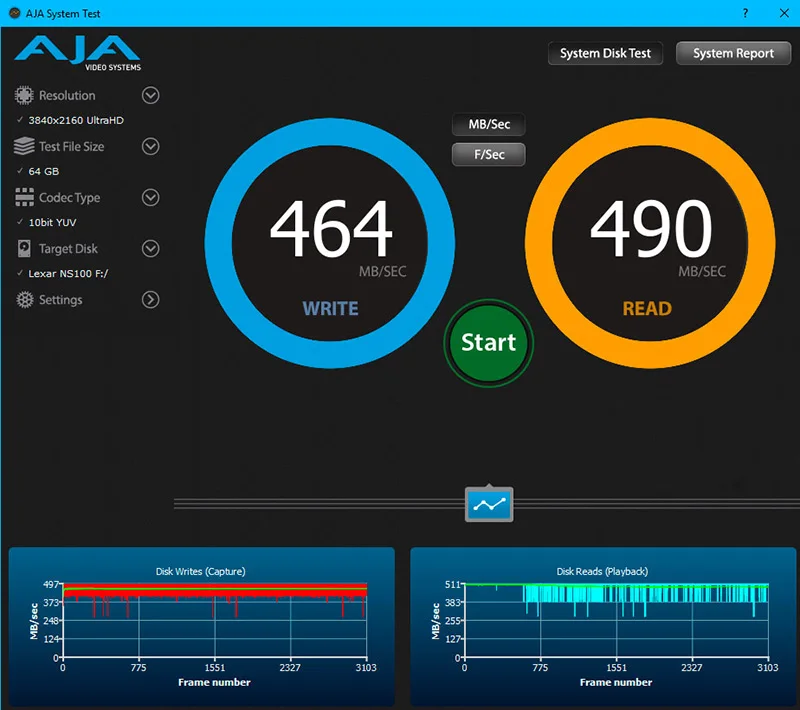Image resolution: width=800 pixels, height=710 pixels.
Task: Expand the Resolution dropdown arrow
Action: click(151, 95)
